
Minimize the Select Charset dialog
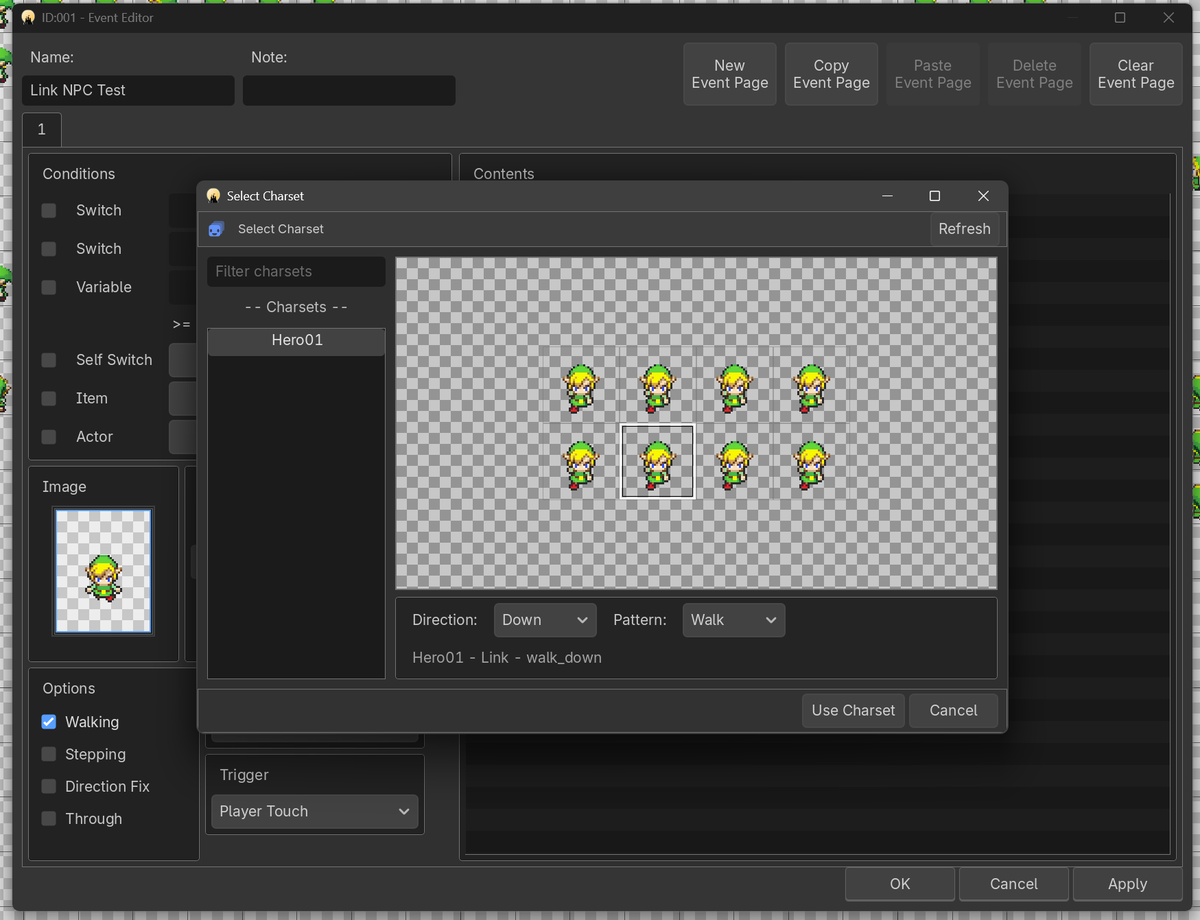(x=887, y=196)
